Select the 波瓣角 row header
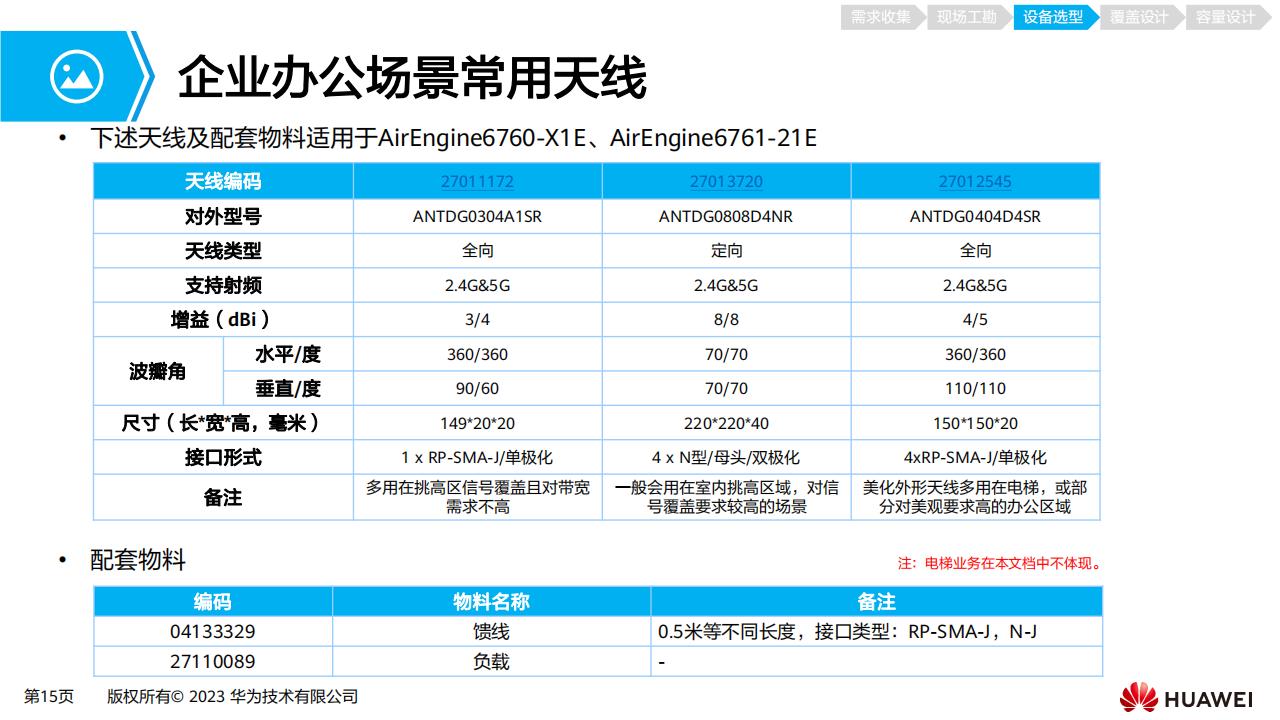 (x=157, y=371)
